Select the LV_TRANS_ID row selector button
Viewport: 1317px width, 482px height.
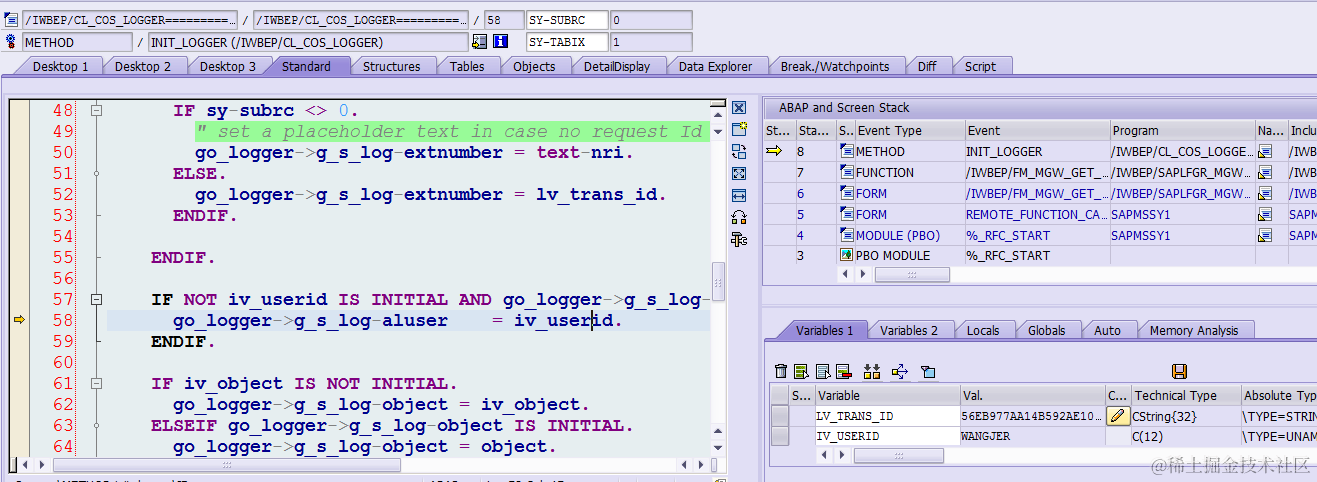pos(779,416)
